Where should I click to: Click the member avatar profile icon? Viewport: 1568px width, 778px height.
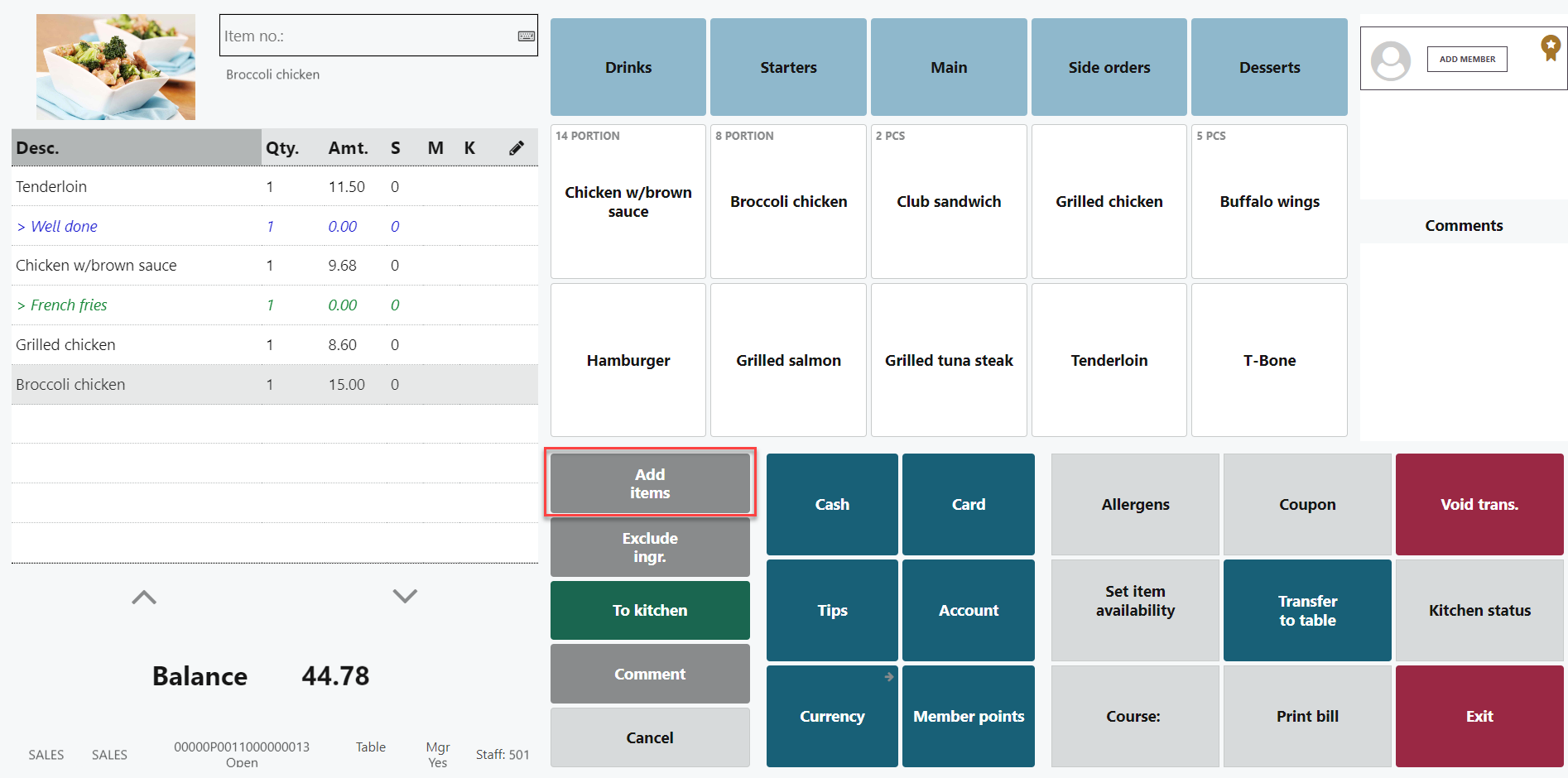tap(1390, 60)
